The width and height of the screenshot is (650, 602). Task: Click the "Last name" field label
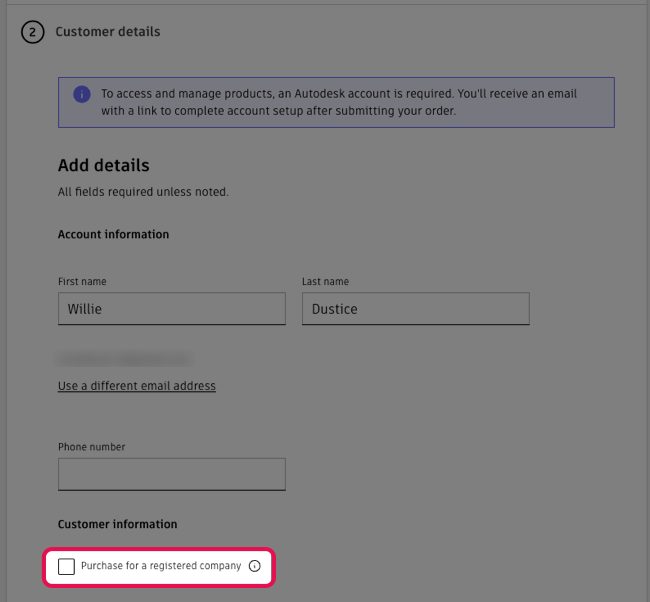click(325, 282)
